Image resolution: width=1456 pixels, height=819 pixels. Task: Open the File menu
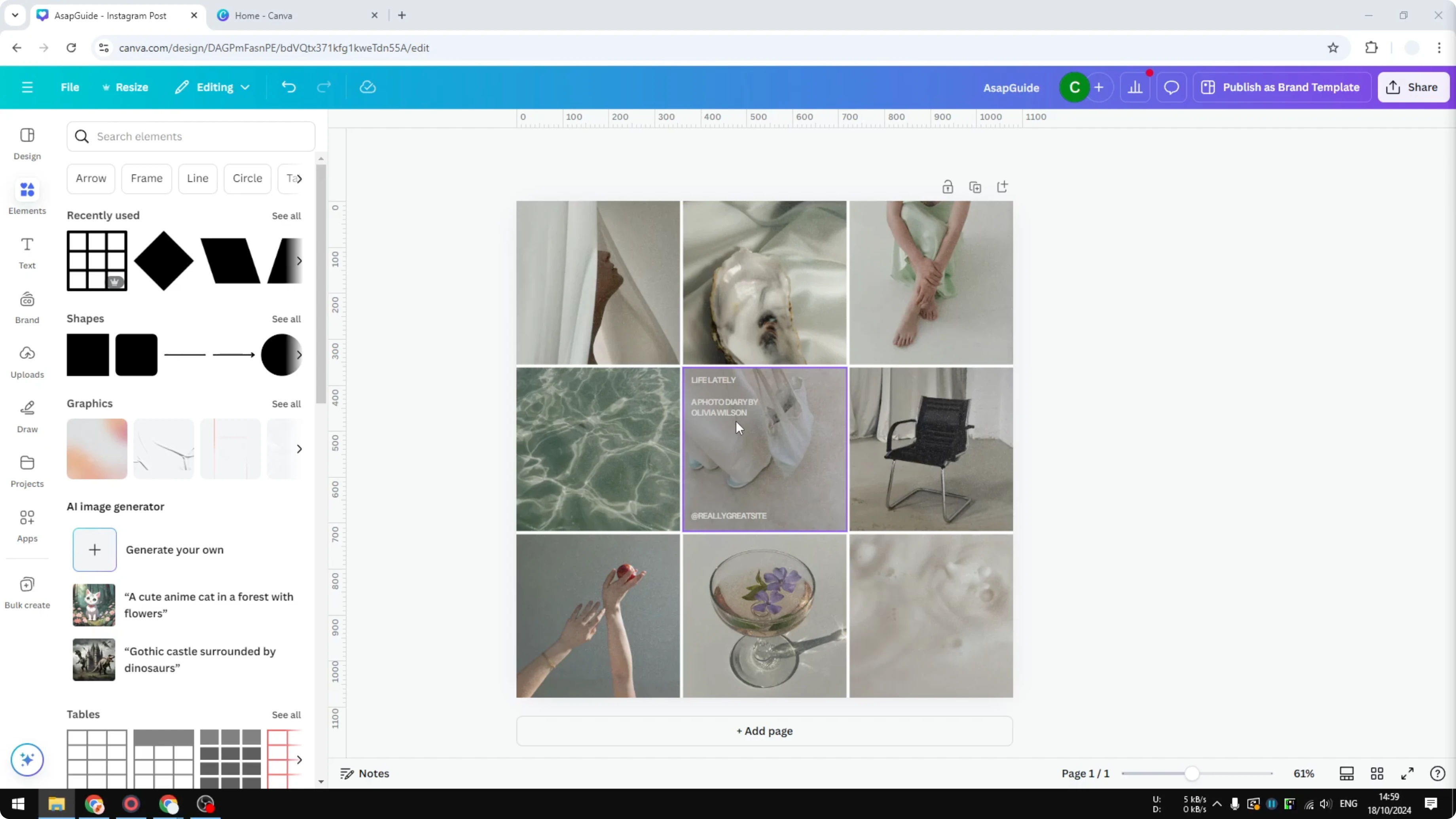(x=70, y=87)
